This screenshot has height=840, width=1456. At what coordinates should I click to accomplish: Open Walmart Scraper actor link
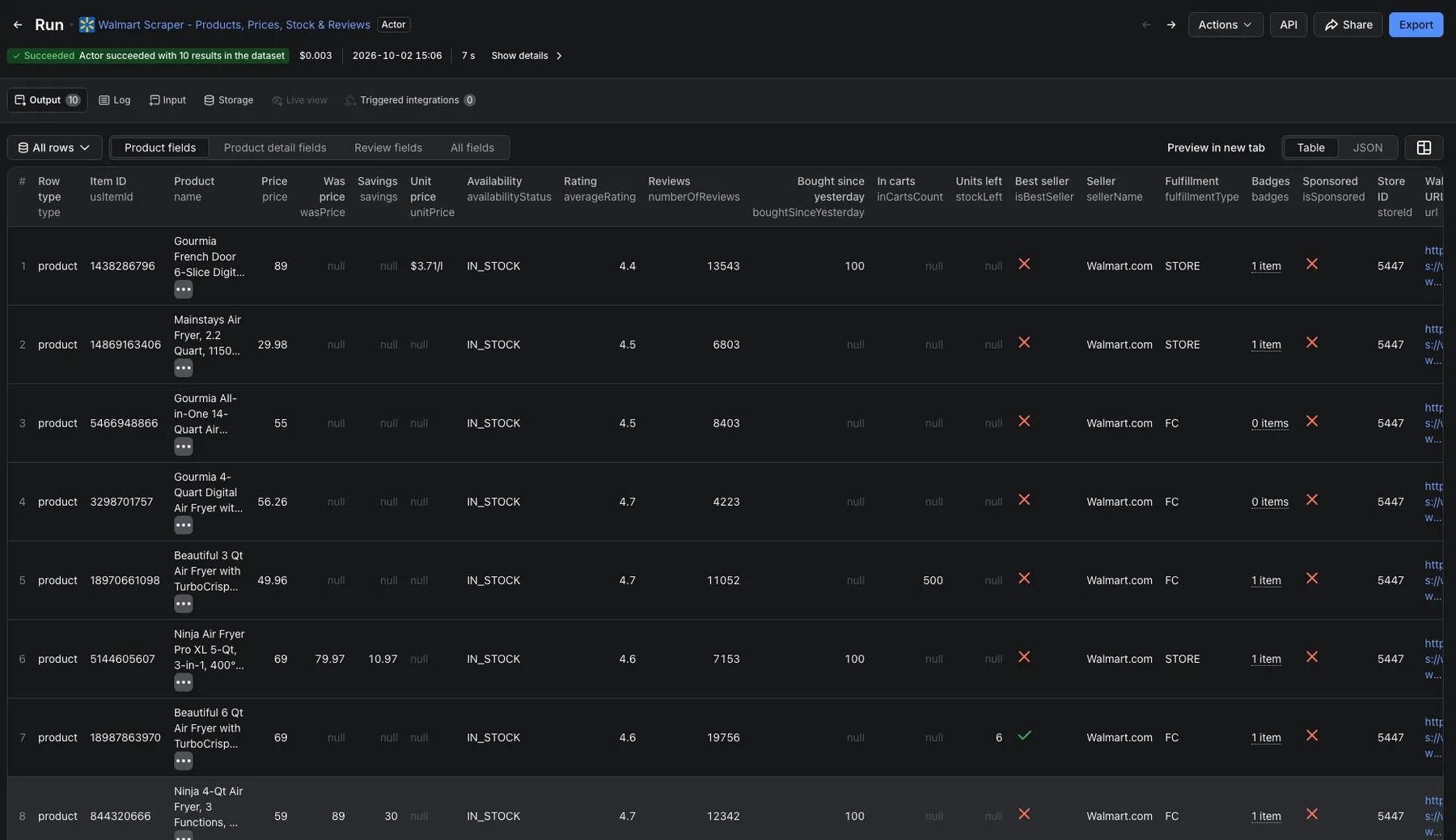(234, 25)
